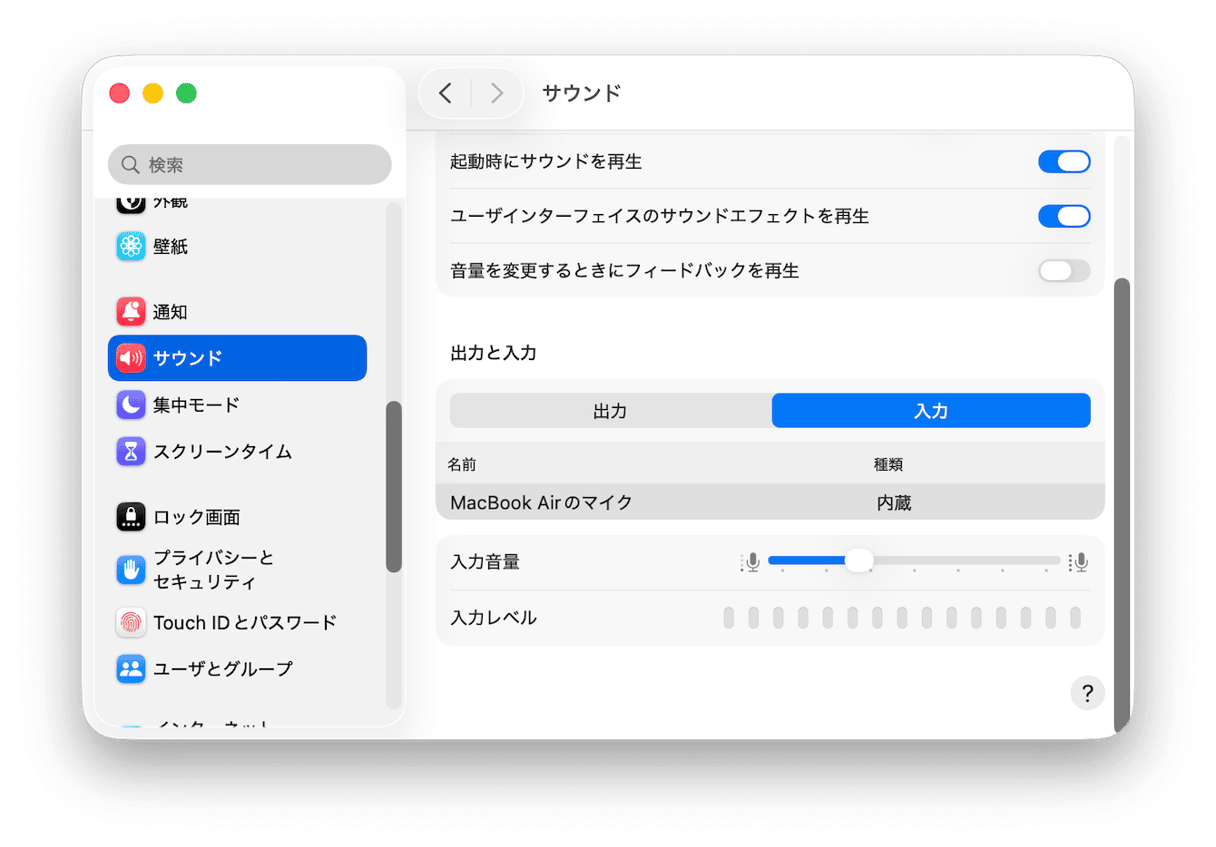Click the Touch ID fingerprint icon
This screenshot has width=1216, height=847.
(131, 622)
